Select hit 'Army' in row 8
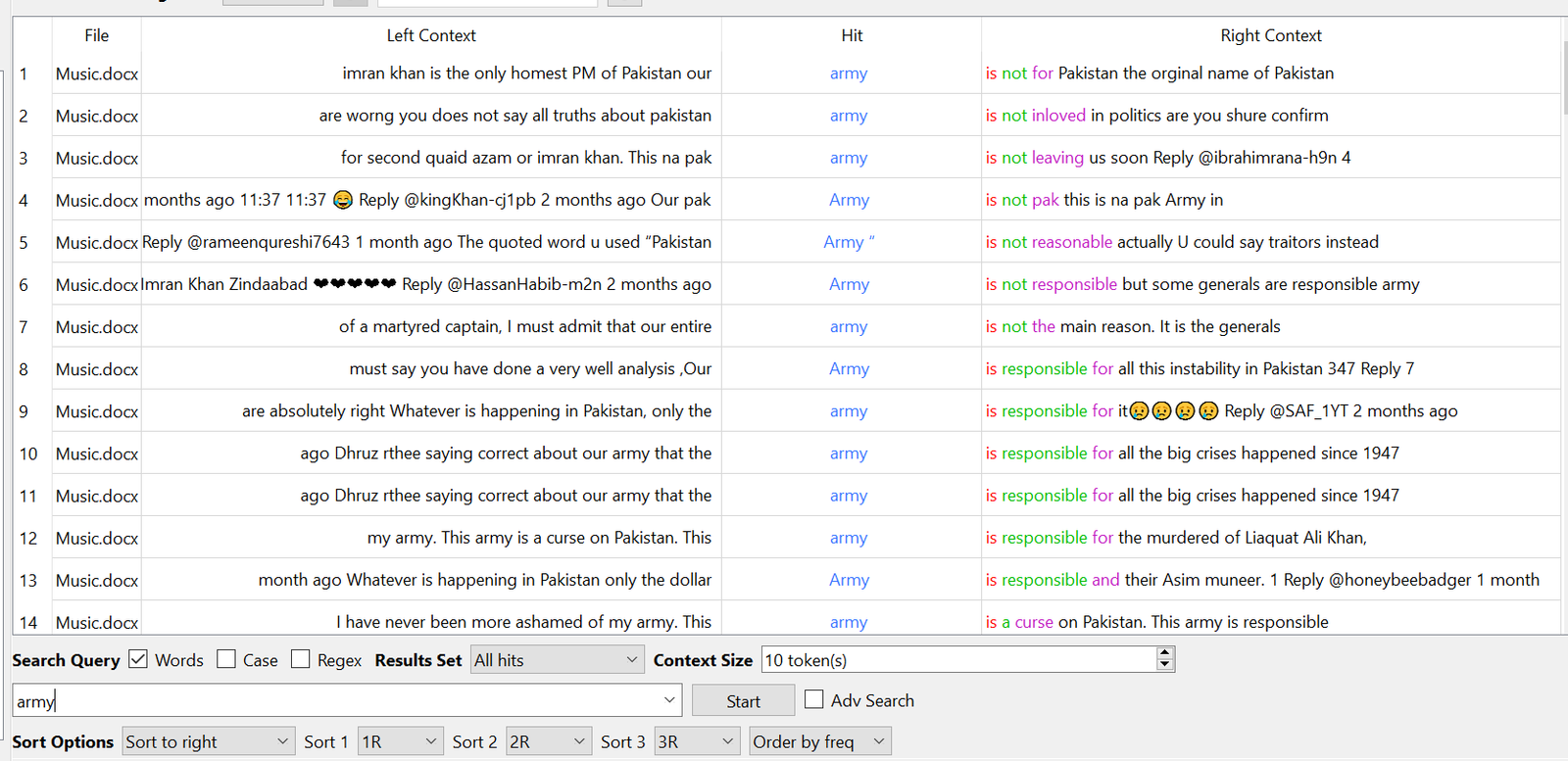This screenshot has height=761, width=1568. click(849, 368)
